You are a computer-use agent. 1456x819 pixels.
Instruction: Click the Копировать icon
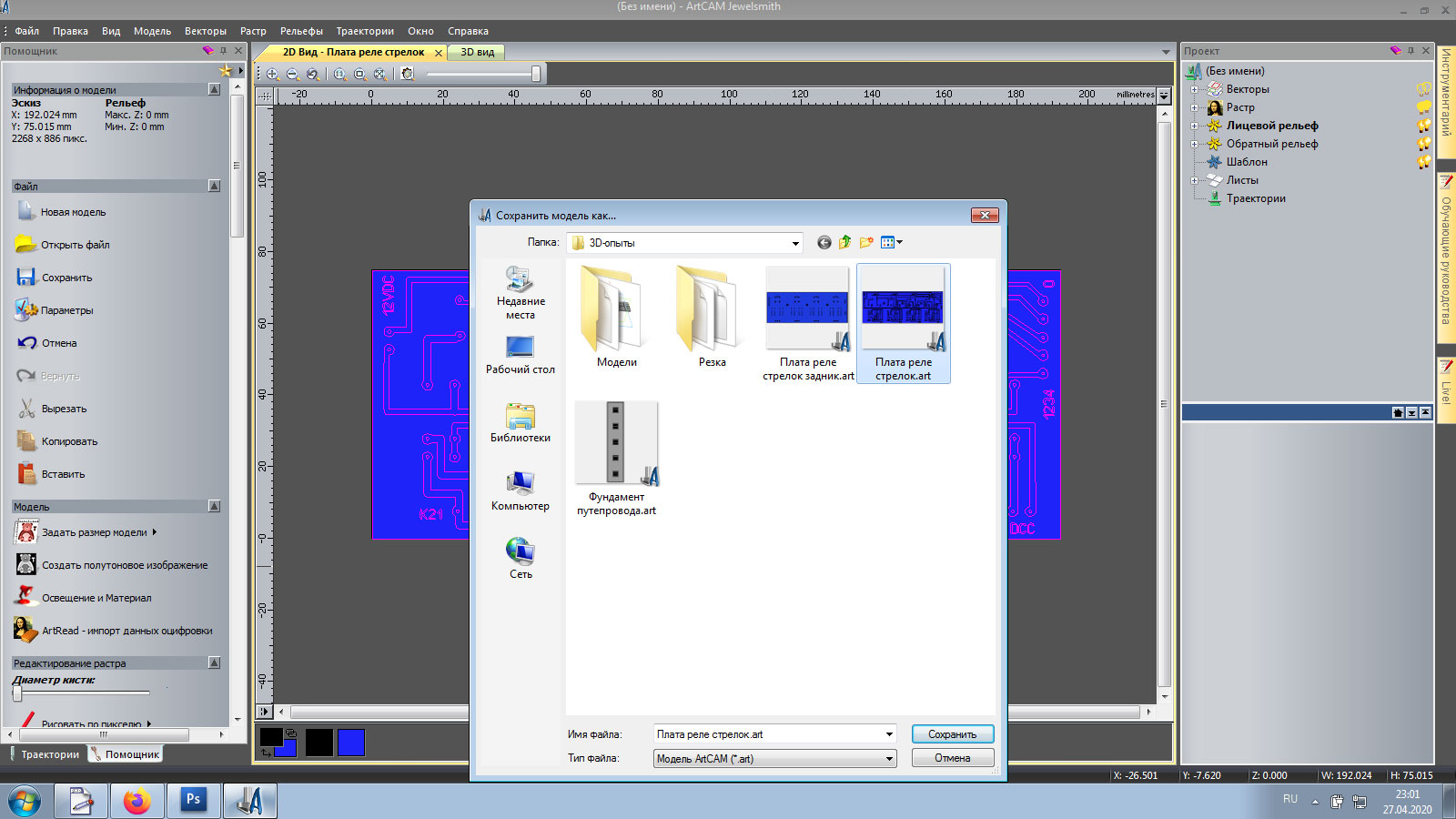[26, 441]
